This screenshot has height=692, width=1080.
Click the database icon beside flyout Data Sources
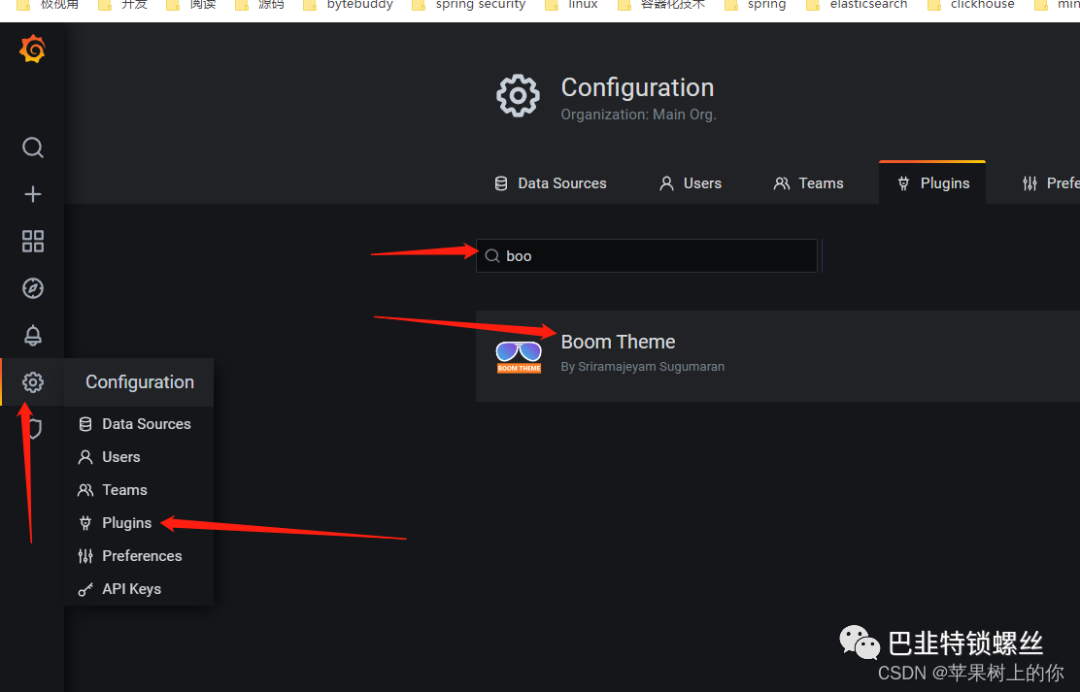[x=85, y=423]
